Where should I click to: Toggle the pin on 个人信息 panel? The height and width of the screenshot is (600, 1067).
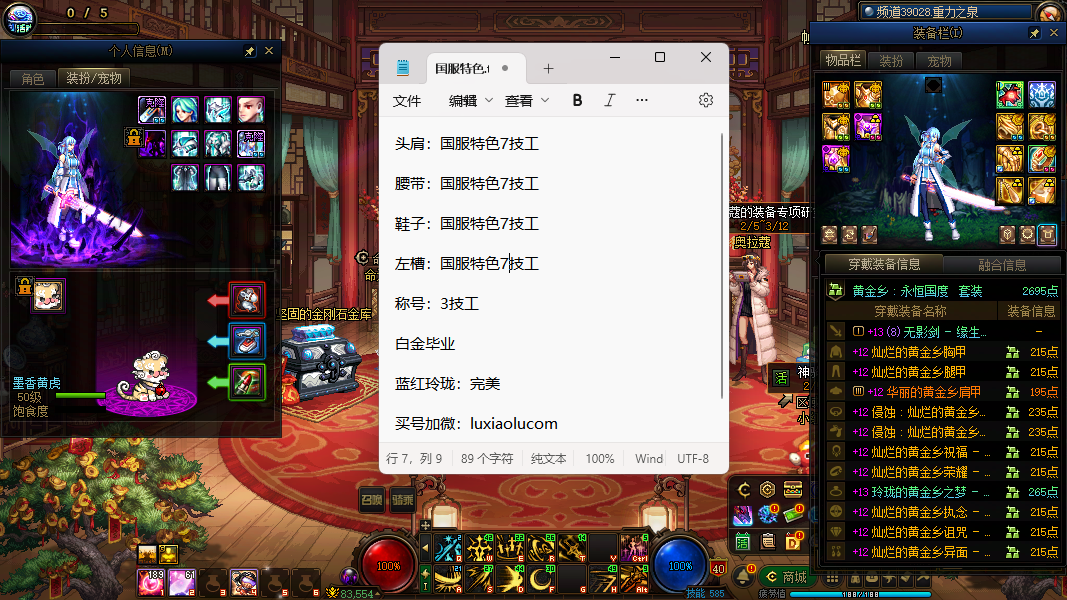249,51
